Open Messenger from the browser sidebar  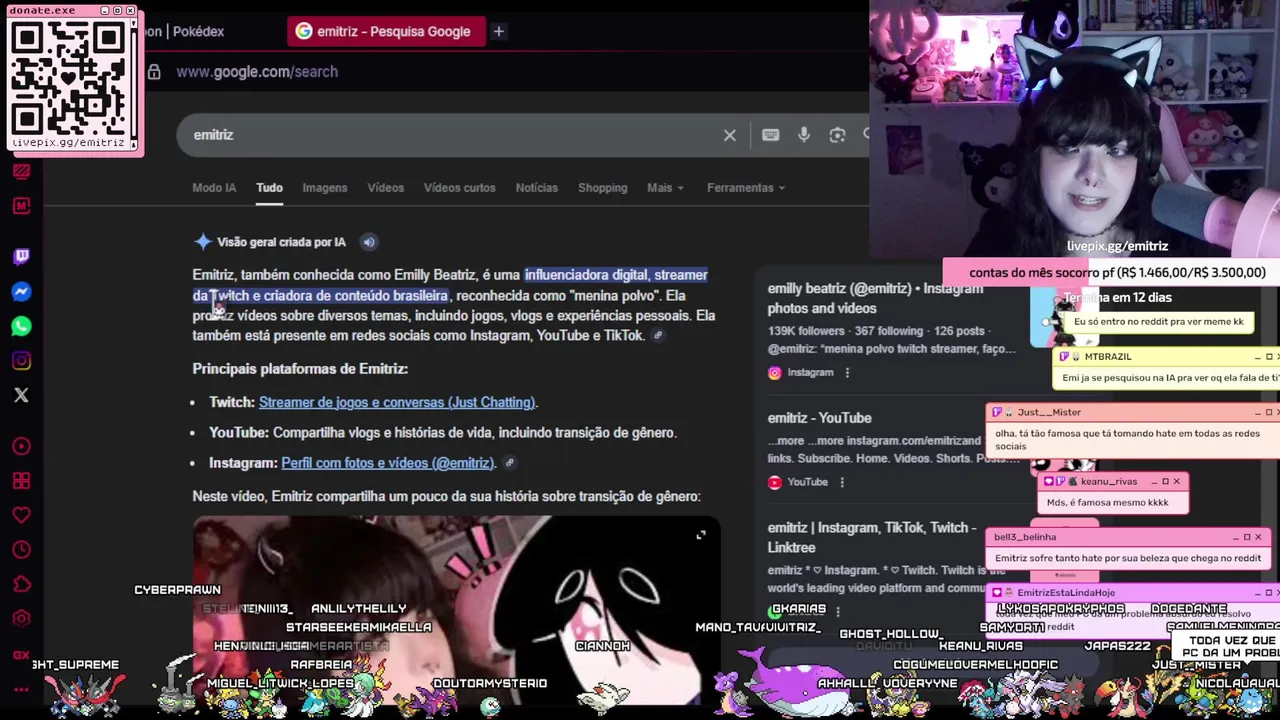click(x=21, y=292)
